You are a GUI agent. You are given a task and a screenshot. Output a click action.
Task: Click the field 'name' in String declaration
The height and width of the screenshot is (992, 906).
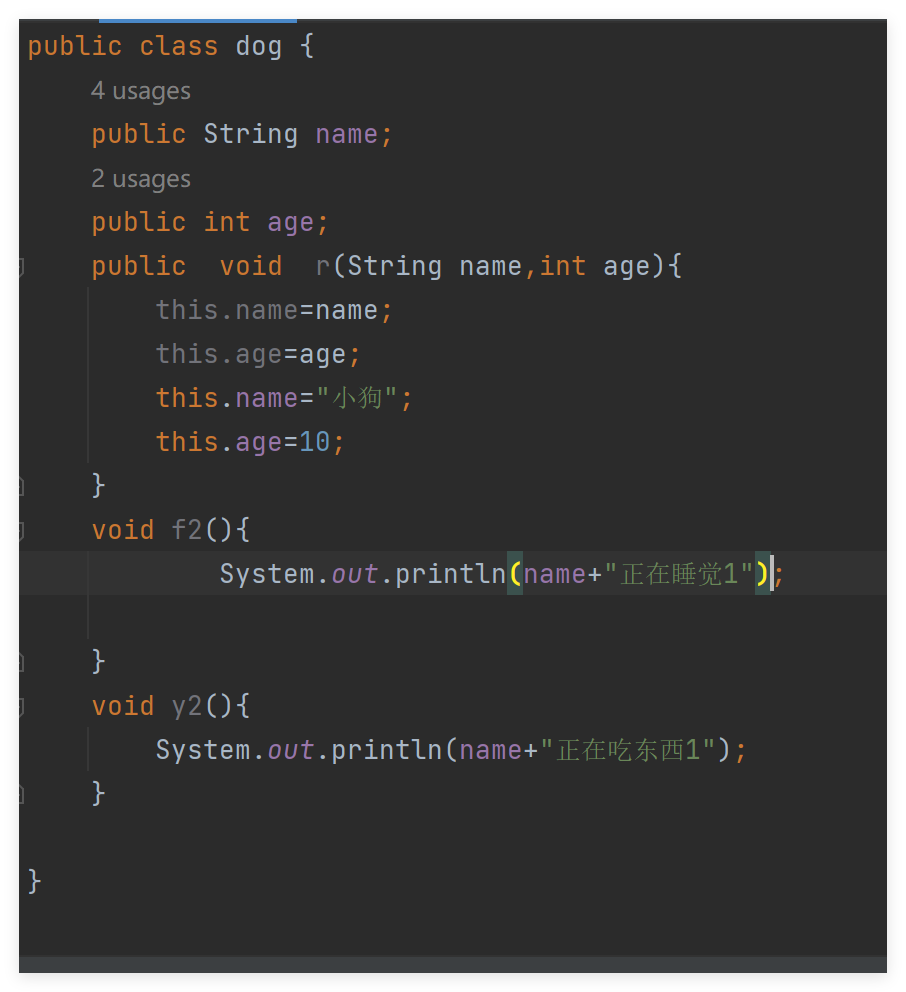click(346, 135)
